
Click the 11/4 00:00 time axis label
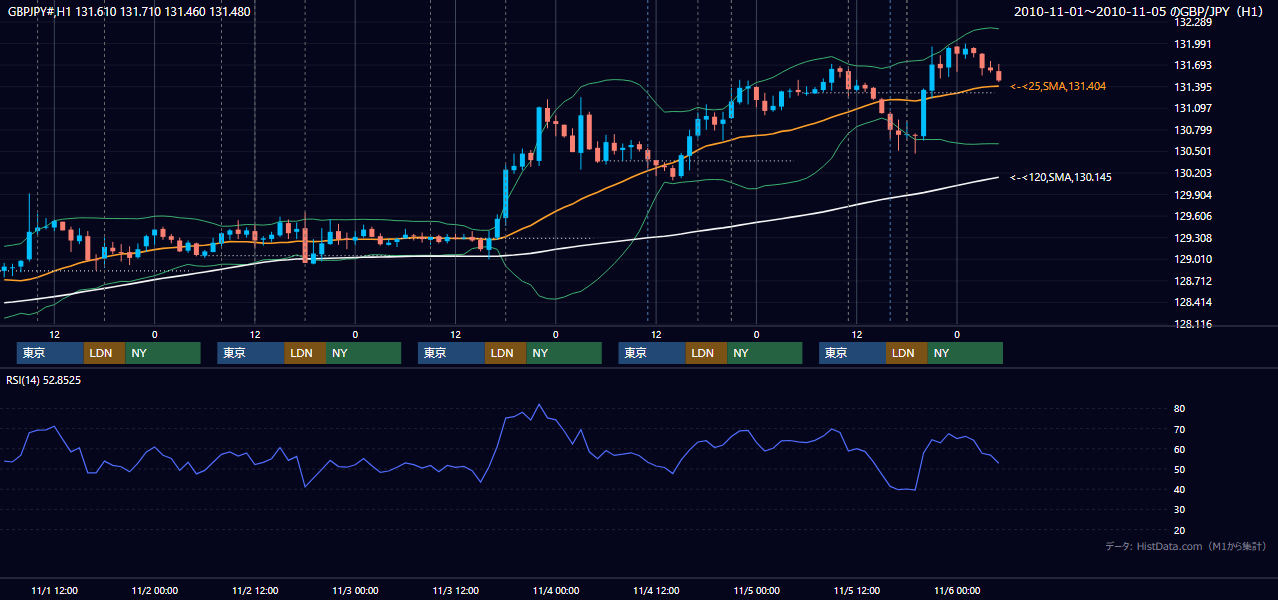(x=556, y=590)
